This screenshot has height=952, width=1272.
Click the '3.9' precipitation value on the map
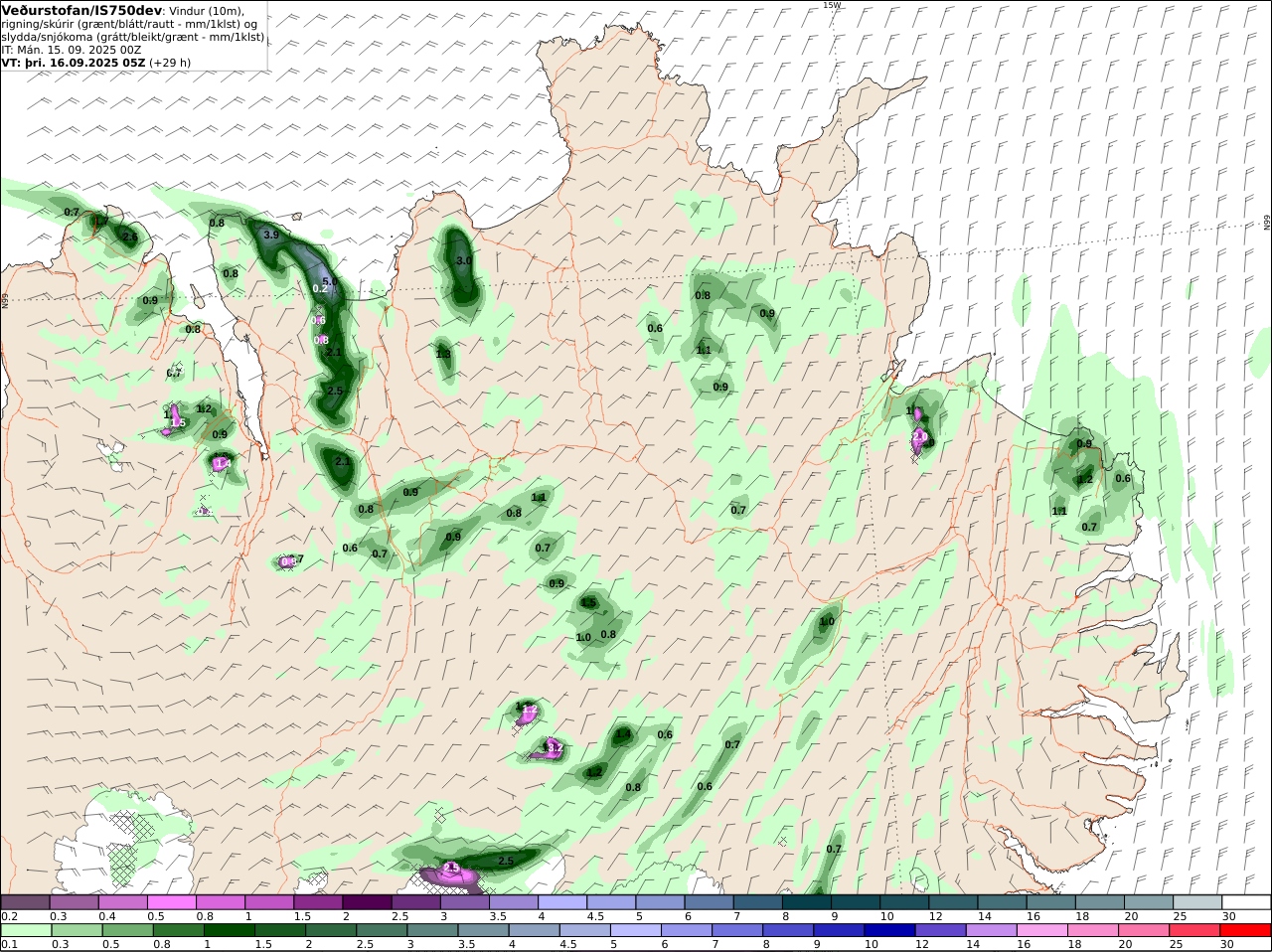tap(271, 236)
